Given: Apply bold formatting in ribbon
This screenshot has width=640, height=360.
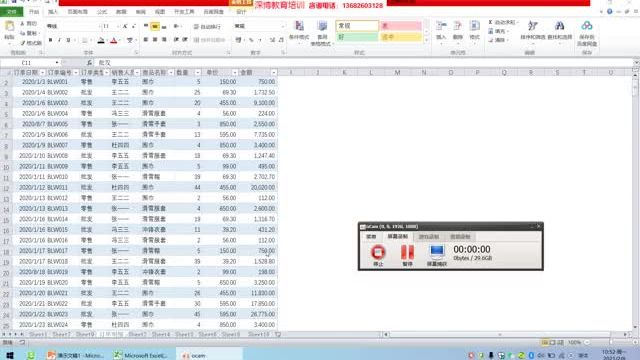Looking at the screenshot, I should point(50,40).
